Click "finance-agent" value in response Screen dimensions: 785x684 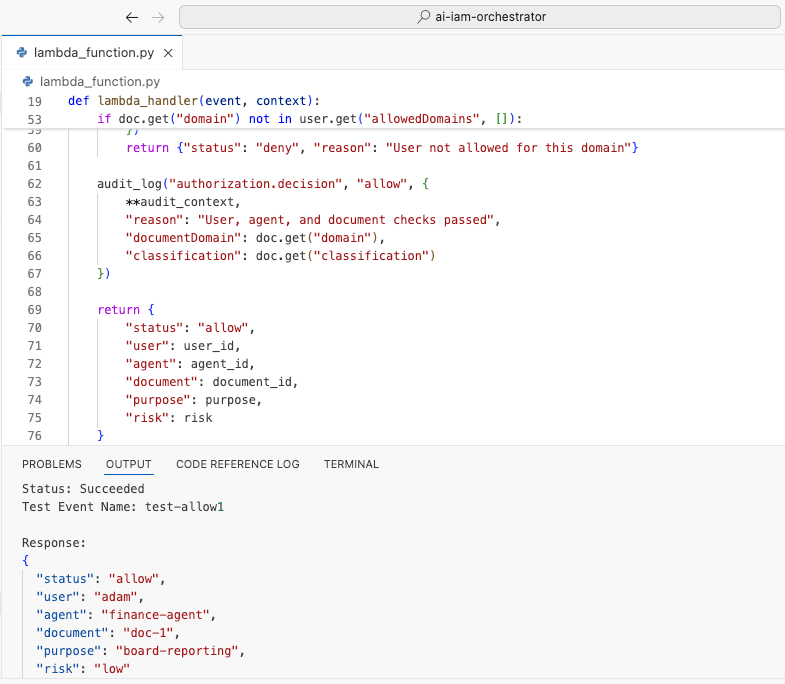coord(155,615)
